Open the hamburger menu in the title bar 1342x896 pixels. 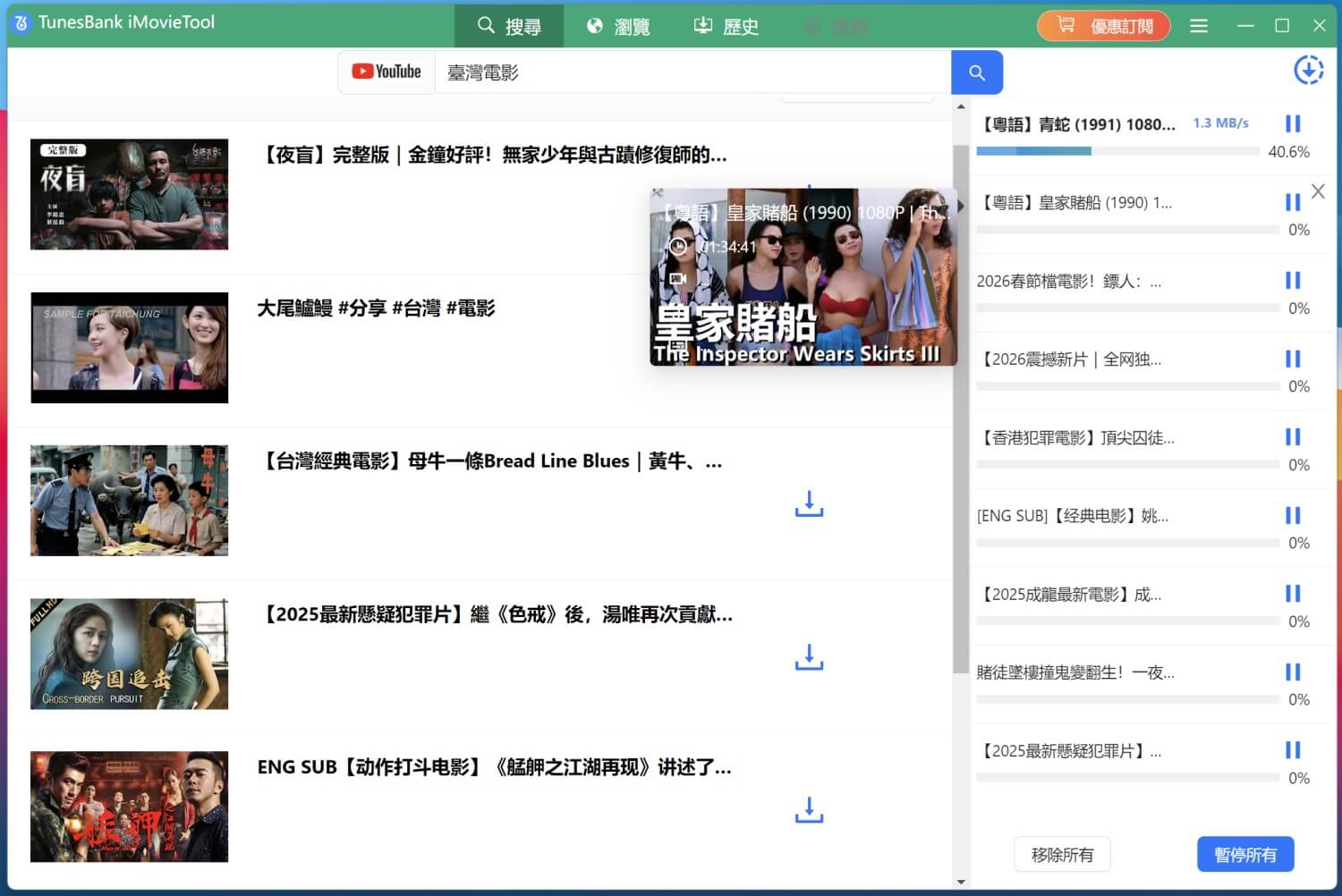coord(1199,26)
